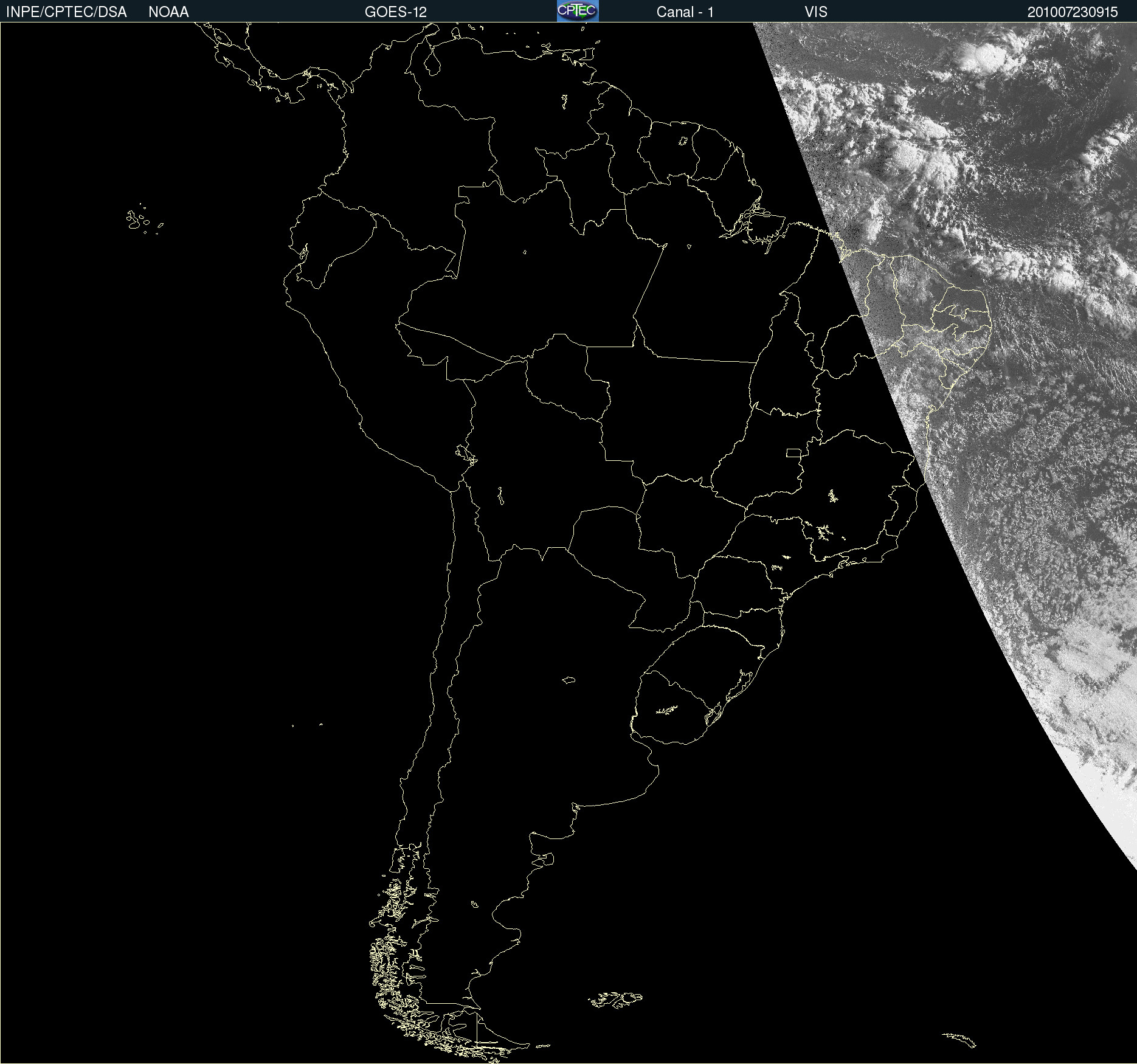The image size is (1137, 1064).
Task: Select the INPE/CPTEC/DSA header text
Action: pyautogui.click(x=66, y=12)
